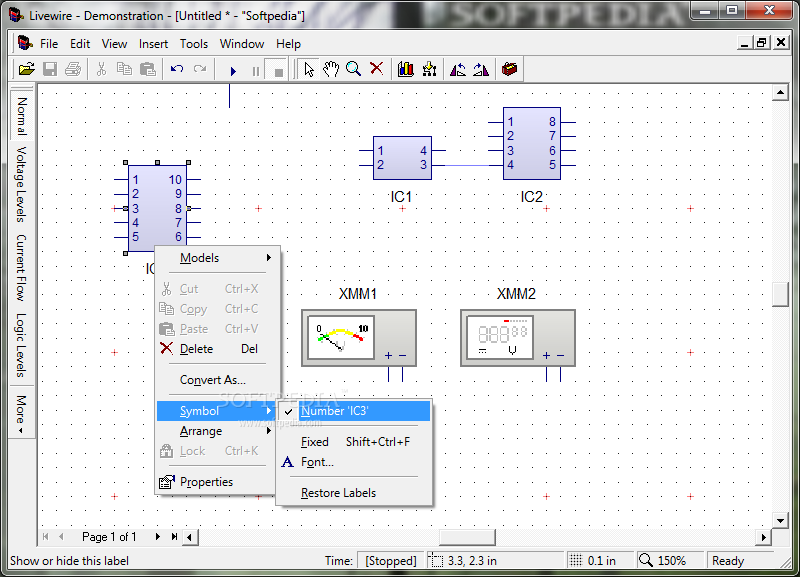Go to the previous page
Image resolution: width=800 pixels, height=577 pixels.
click(x=61, y=536)
